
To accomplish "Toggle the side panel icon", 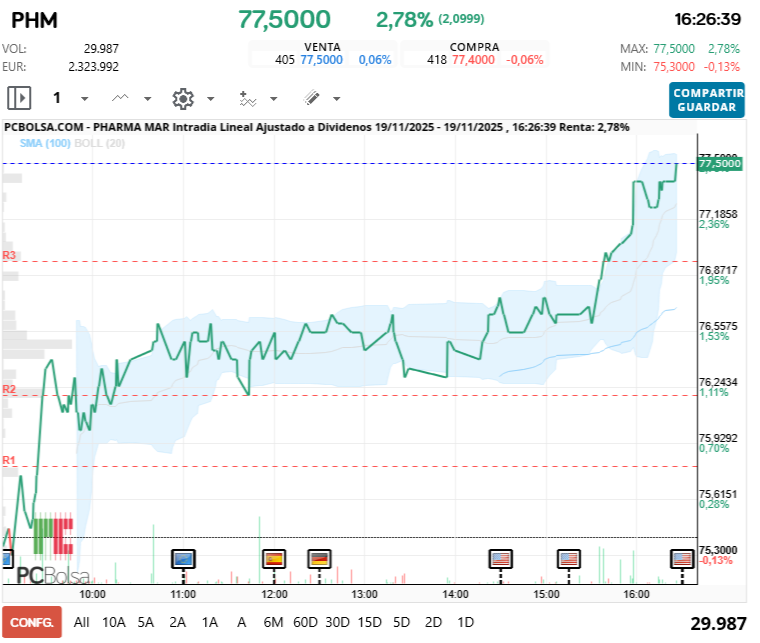I will (19, 98).
